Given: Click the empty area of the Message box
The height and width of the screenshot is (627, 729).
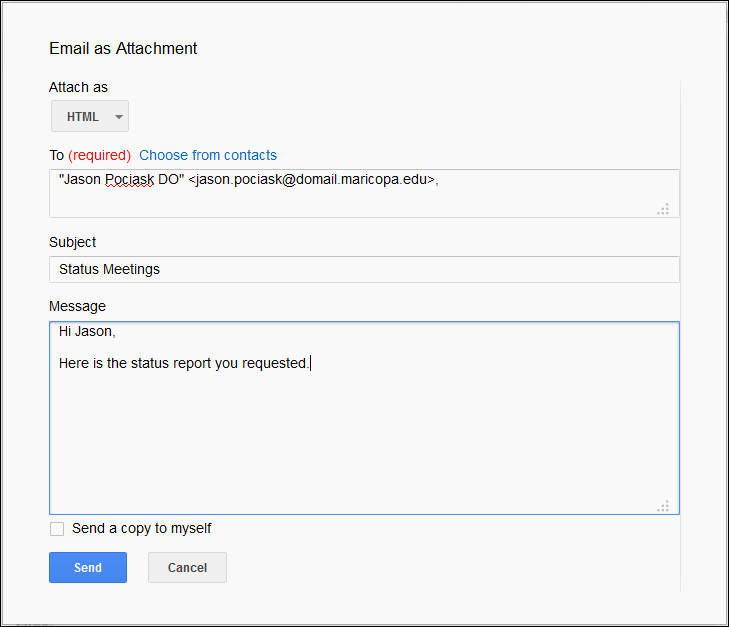Looking at the screenshot, I should (x=364, y=440).
